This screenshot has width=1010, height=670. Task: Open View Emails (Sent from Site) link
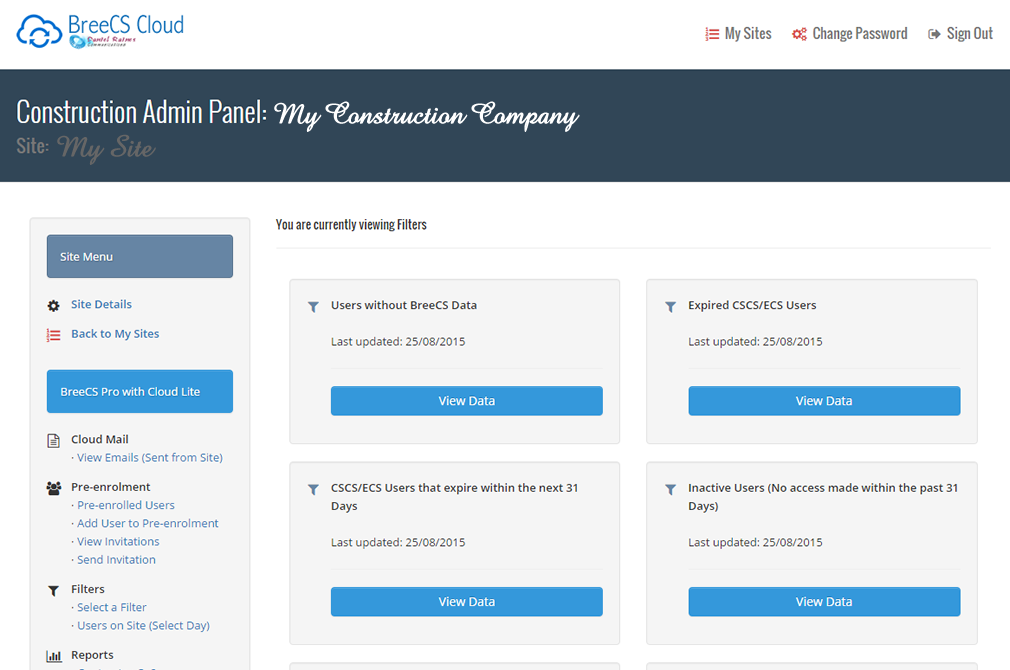[x=150, y=458]
